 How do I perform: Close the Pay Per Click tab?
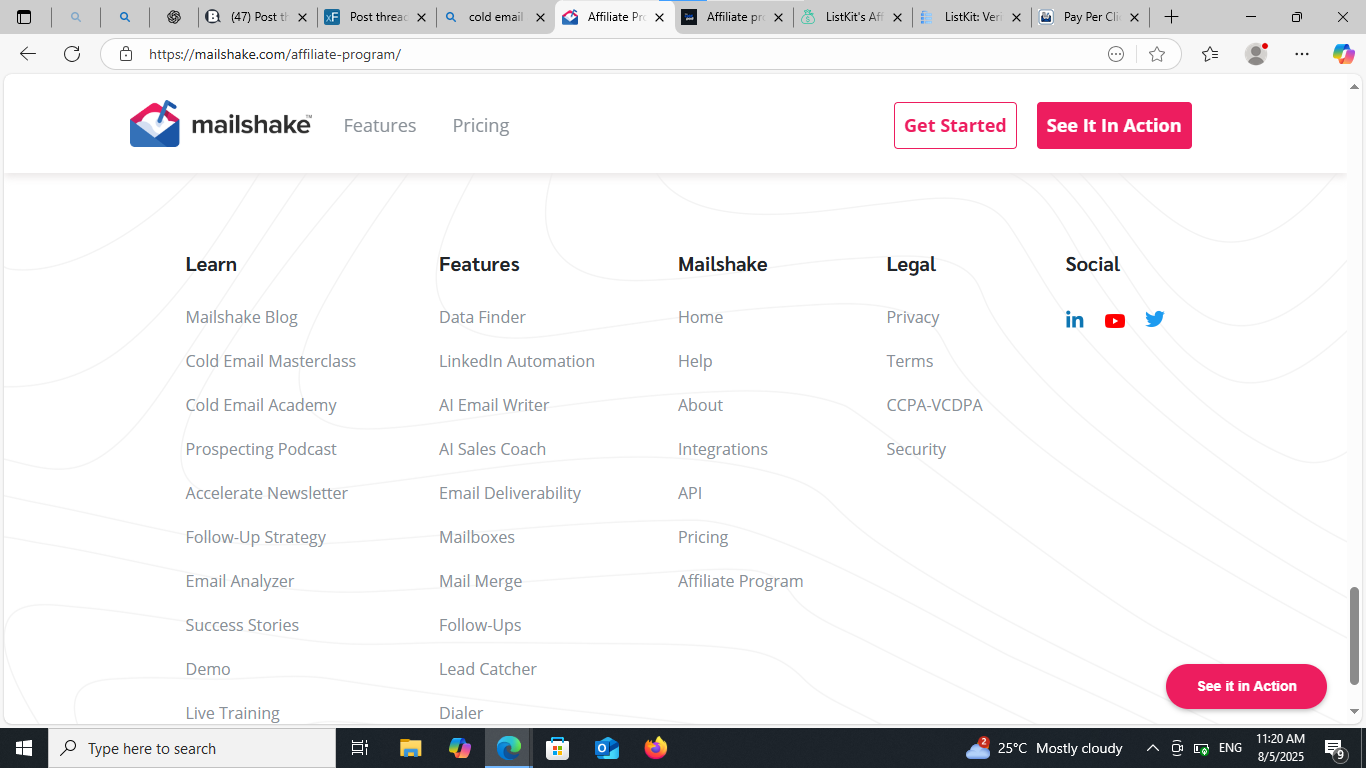click(1134, 17)
